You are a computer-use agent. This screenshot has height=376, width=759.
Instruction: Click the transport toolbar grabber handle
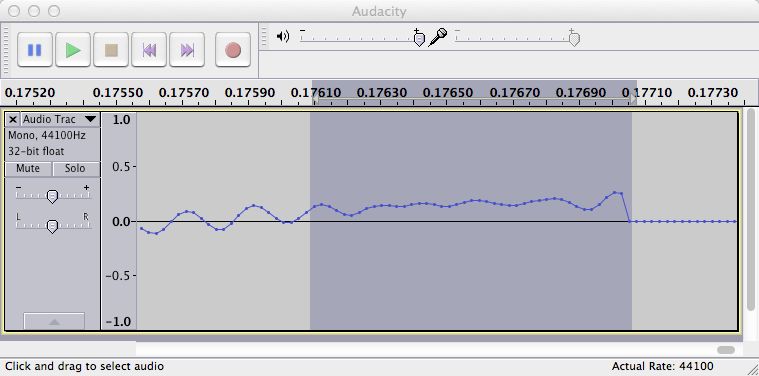point(5,50)
